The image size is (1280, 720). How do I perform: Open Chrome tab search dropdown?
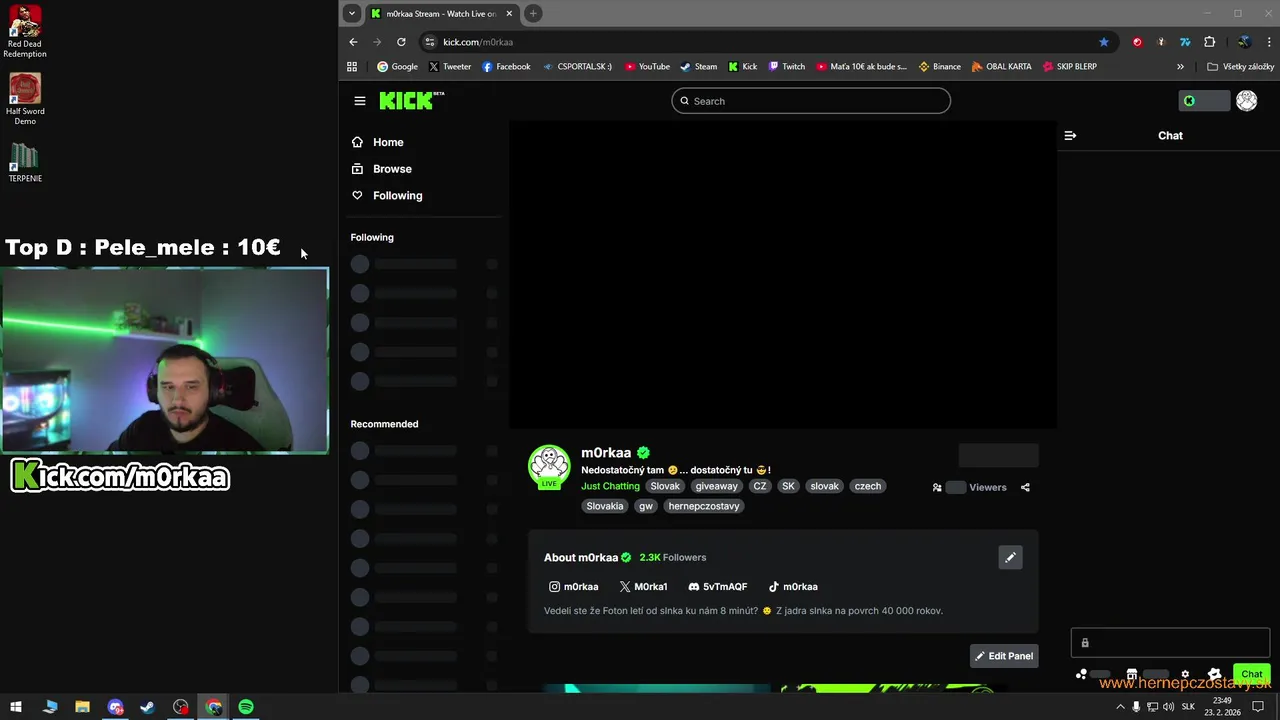pyautogui.click(x=351, y=13)
